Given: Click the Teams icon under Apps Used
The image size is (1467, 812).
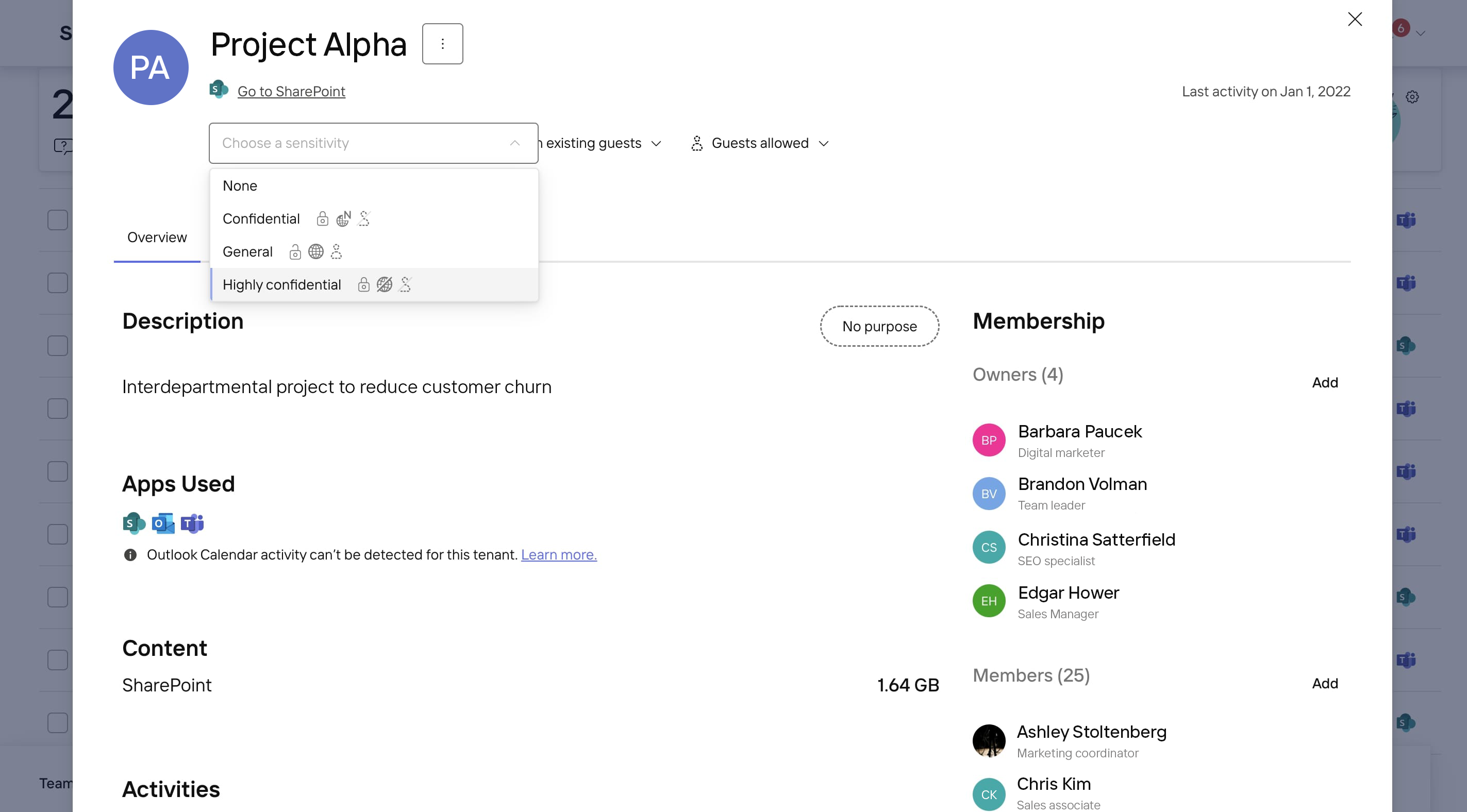Looking at the screenshot, I should (192, 523).
